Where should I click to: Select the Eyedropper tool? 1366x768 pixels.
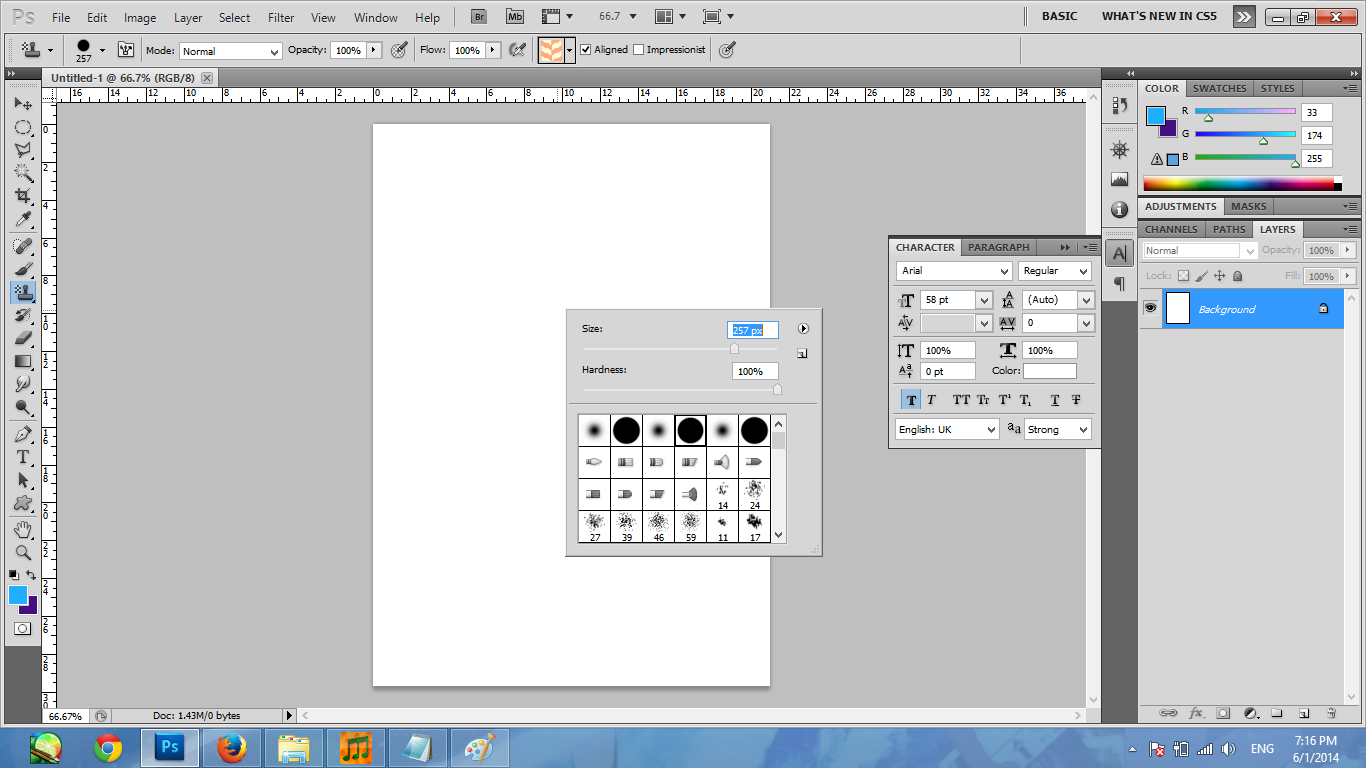click(x=22, y=220)
